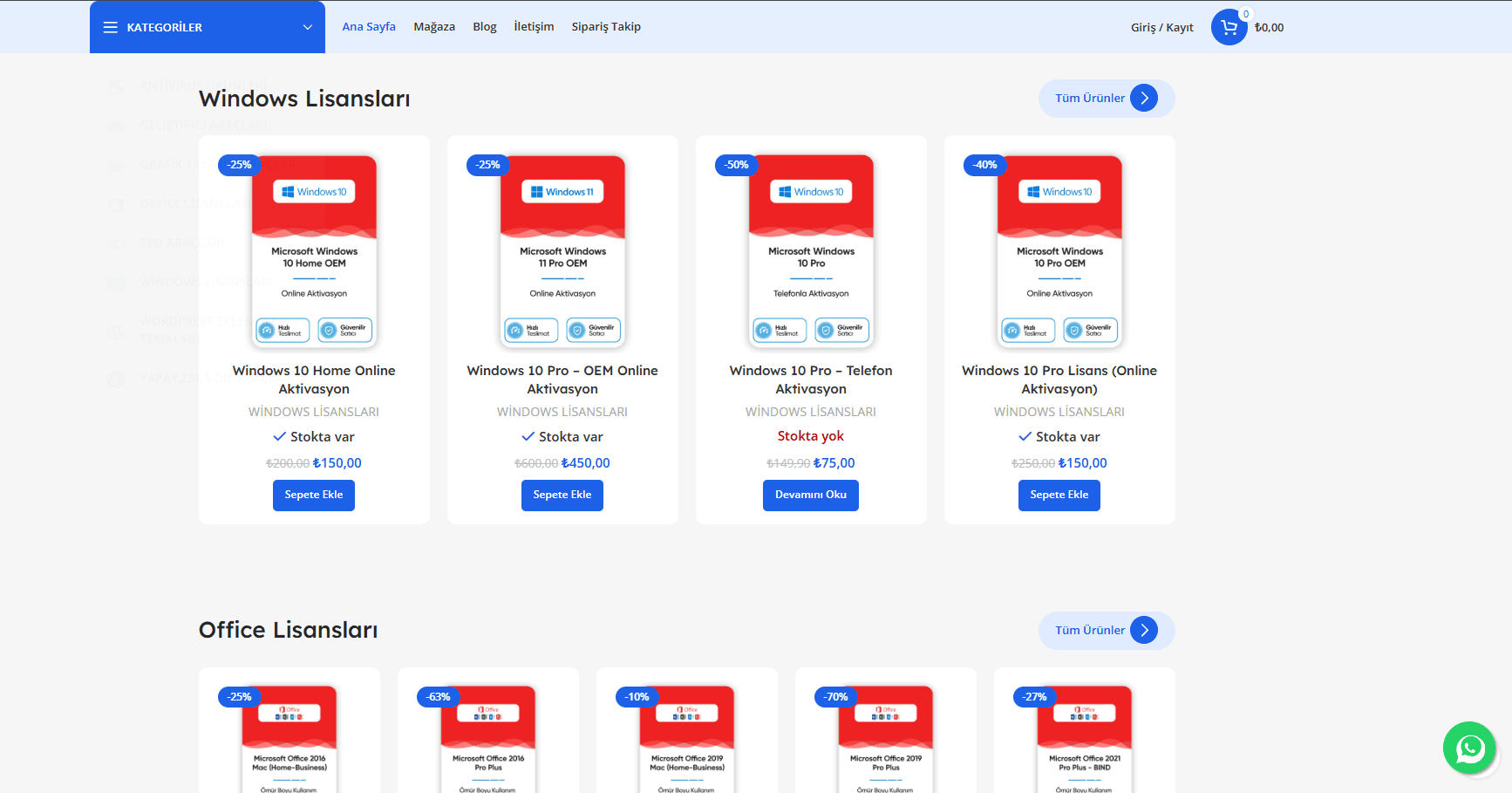Add Windows 10 Home to cart
The image size is (1512, 793).
click(x=314, y=495)
